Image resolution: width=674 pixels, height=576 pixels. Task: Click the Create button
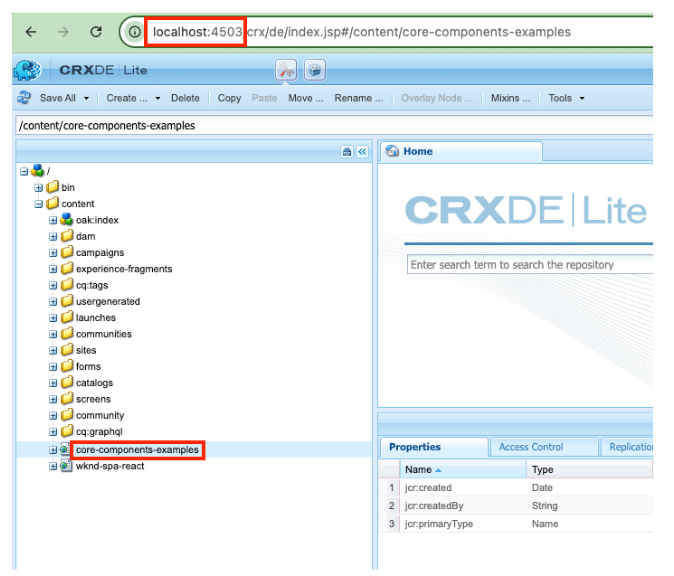pos(127,98)
